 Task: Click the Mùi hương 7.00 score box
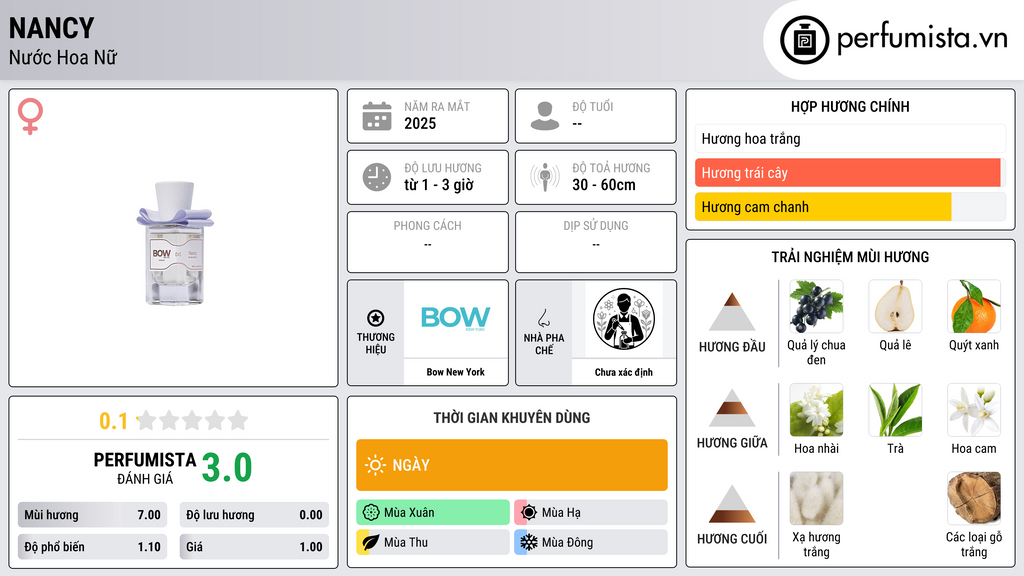pos(92,515)
